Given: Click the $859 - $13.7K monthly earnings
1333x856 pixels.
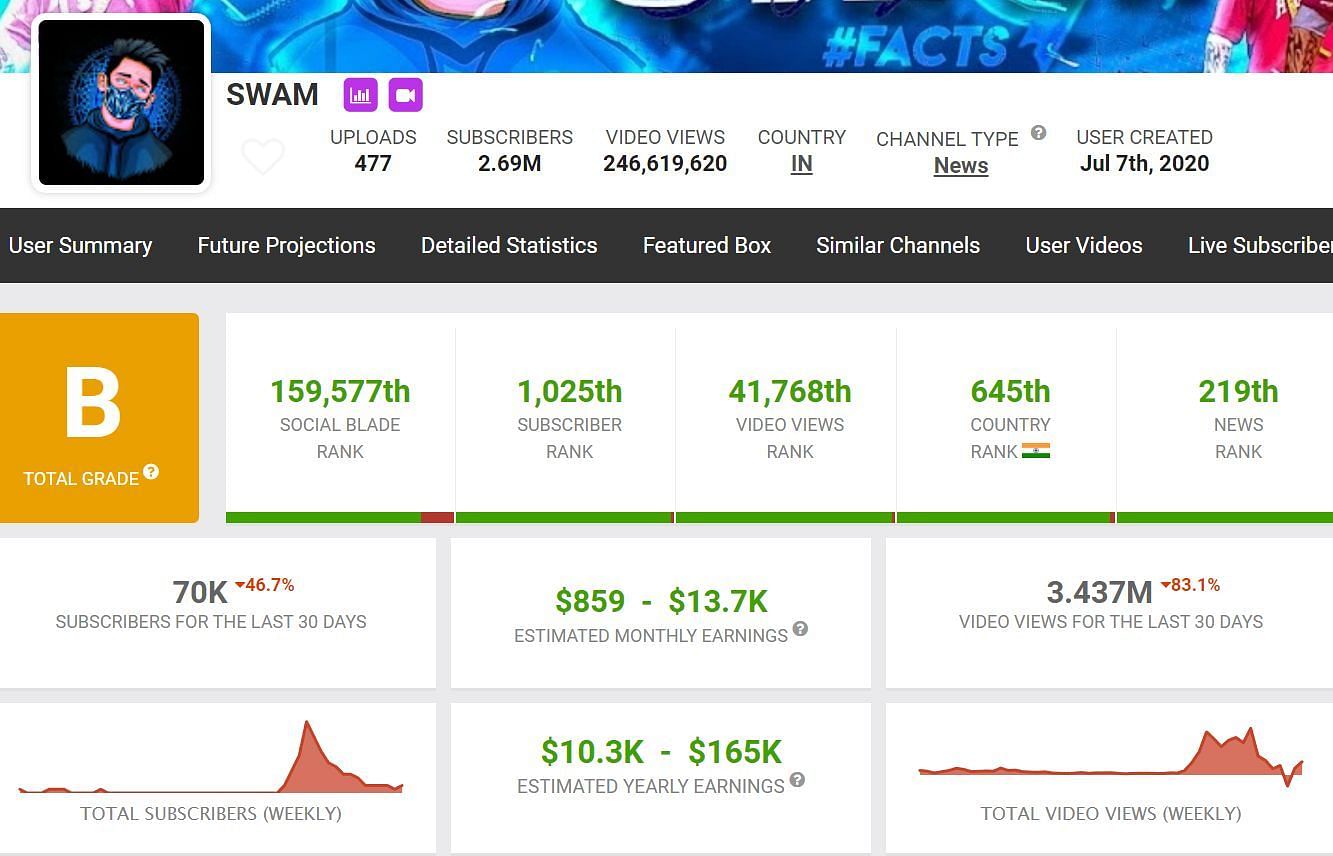Looking at the screenshot, I should click(x=661, y=601).
